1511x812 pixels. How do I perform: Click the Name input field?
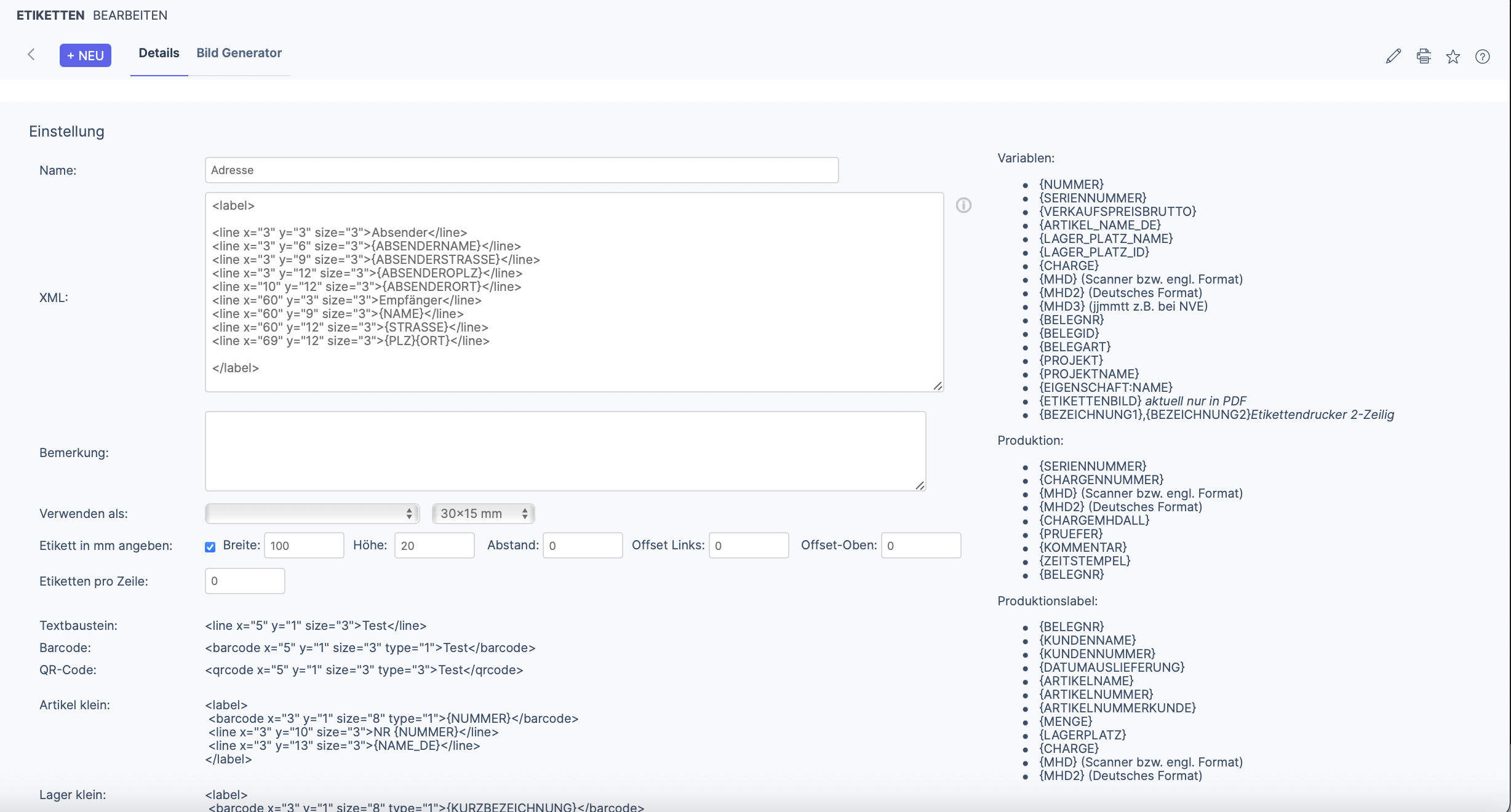[x=521, y=170]
